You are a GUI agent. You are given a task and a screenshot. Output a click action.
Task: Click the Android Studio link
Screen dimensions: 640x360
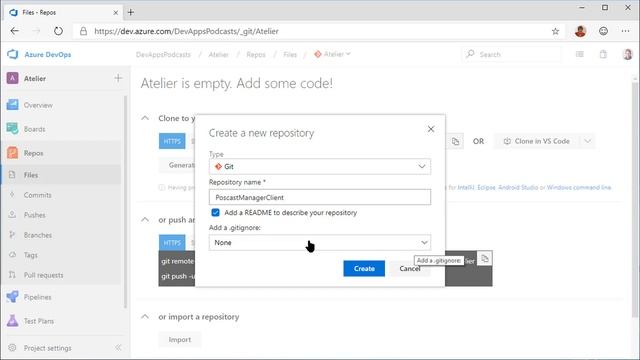pos(518,187)
